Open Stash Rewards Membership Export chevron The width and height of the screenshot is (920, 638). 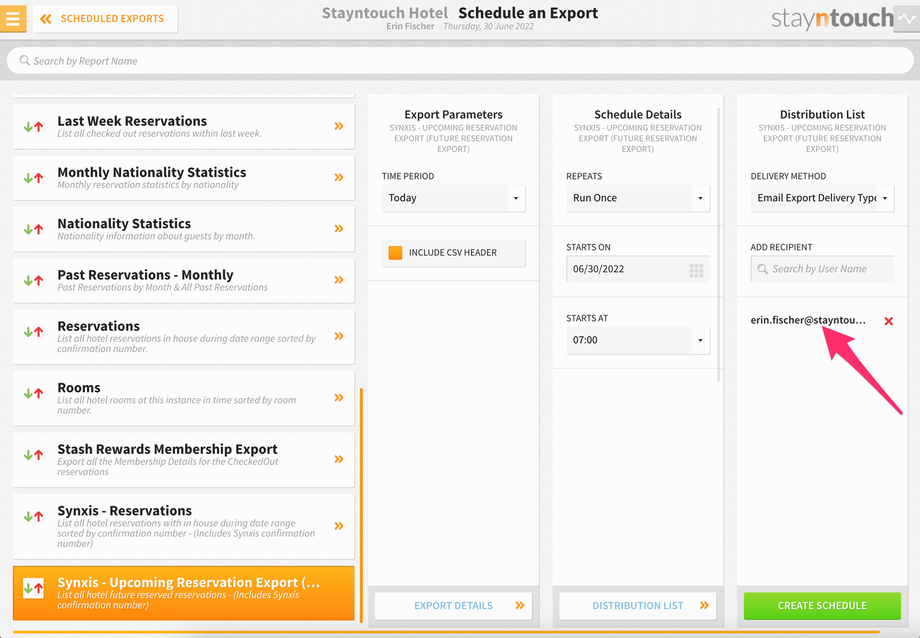click(x=339, y=459)
